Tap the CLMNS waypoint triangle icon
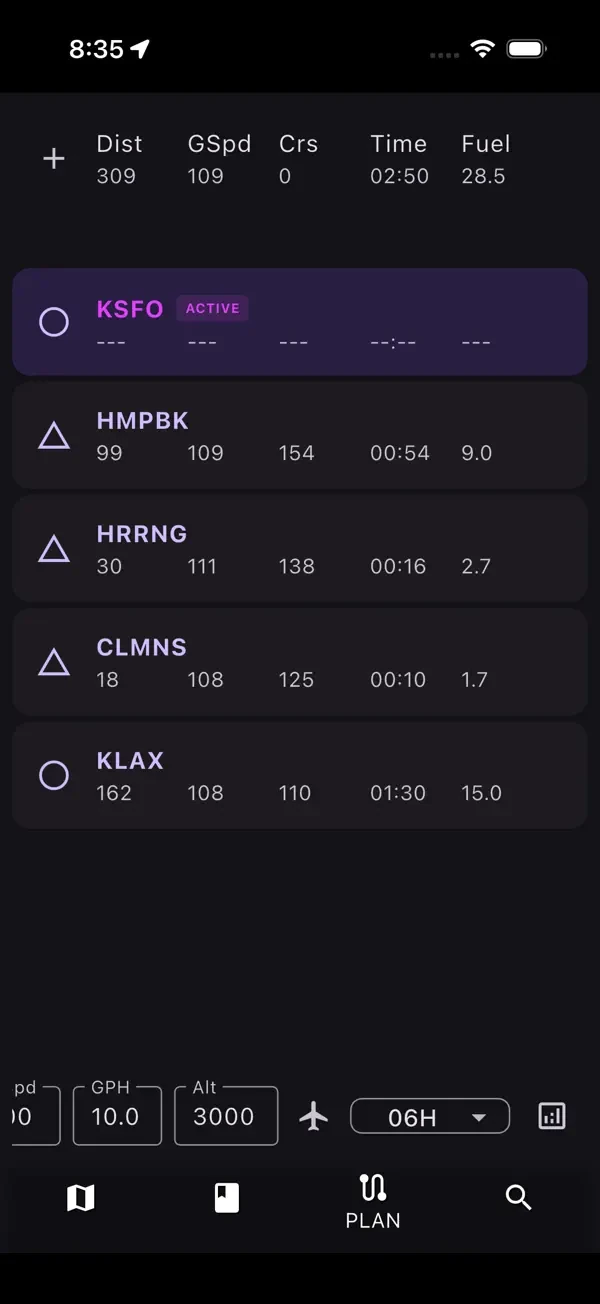The height and width of the screenshot is (1304, 600). (54, 662)
